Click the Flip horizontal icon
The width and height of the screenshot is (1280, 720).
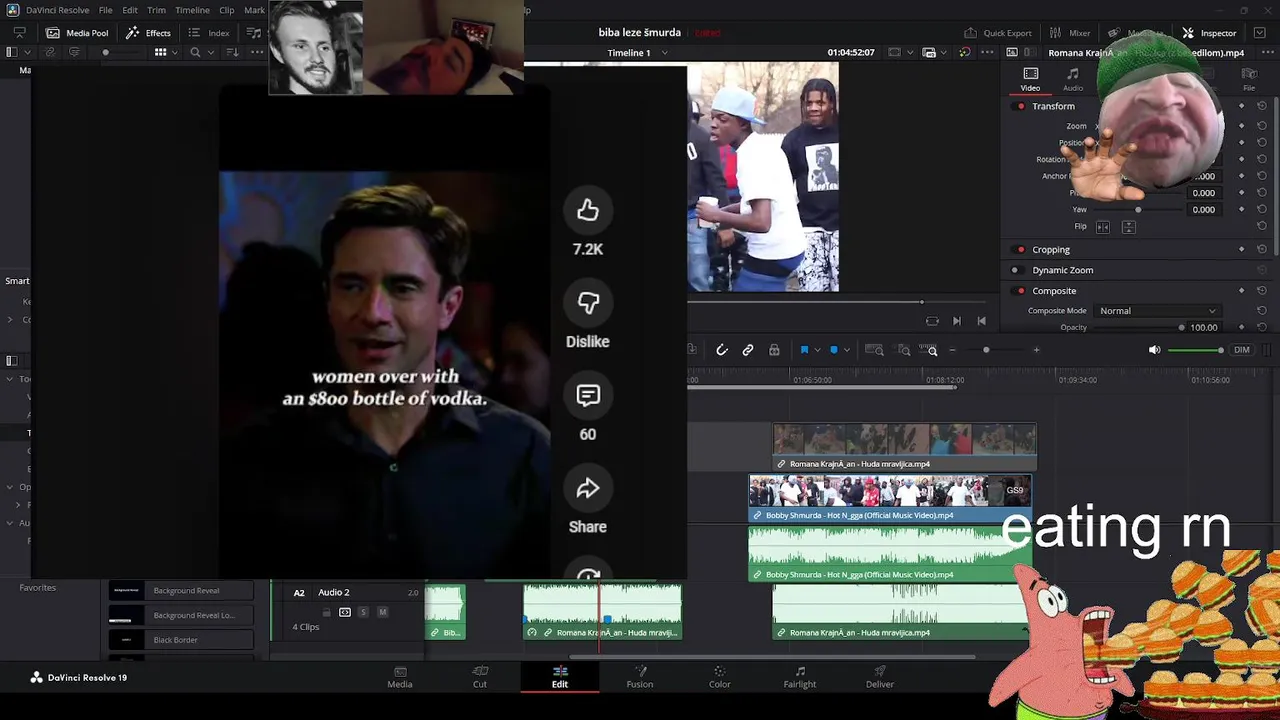1103,227
